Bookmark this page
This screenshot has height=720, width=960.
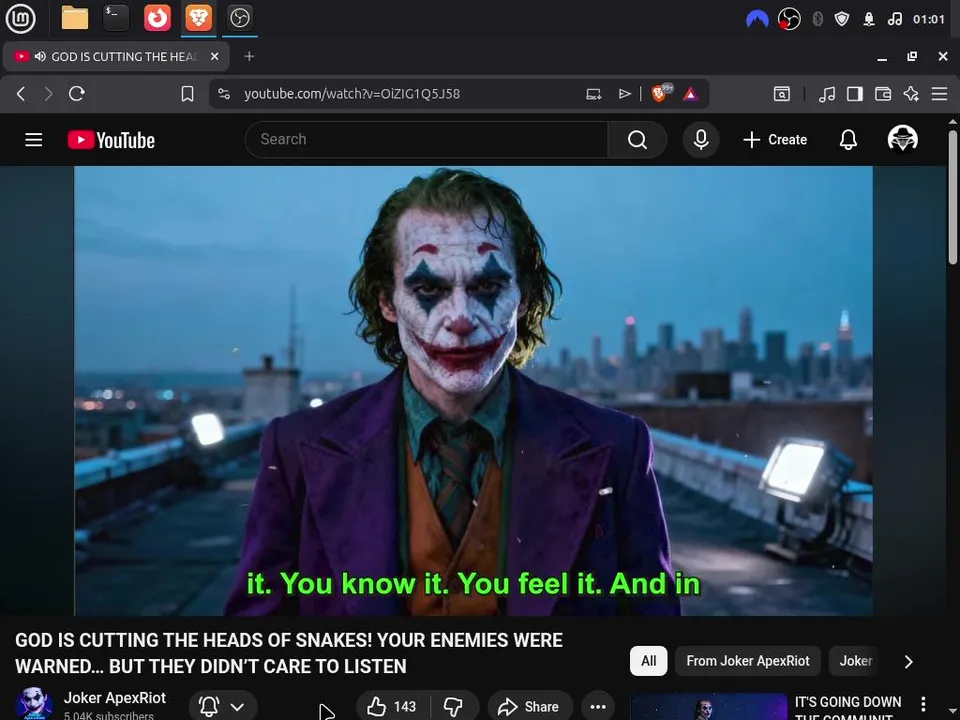click(x=187, y=94)
